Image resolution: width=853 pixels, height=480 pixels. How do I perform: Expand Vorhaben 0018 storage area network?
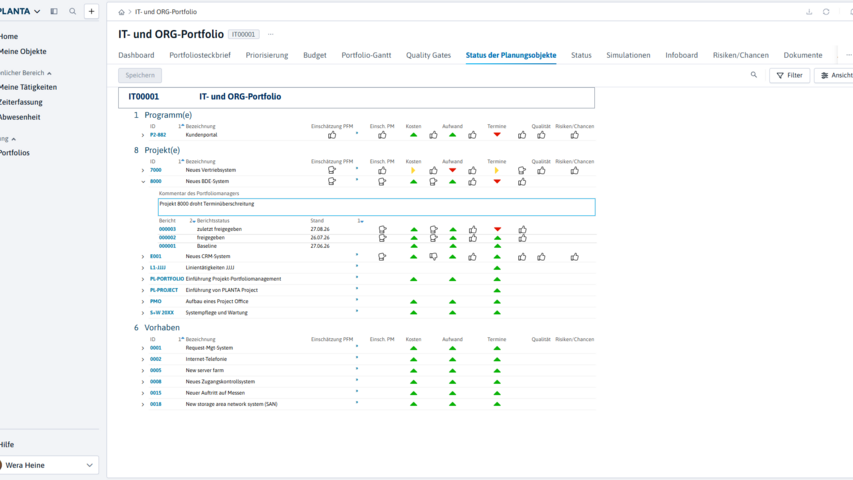tap(143, 404)
